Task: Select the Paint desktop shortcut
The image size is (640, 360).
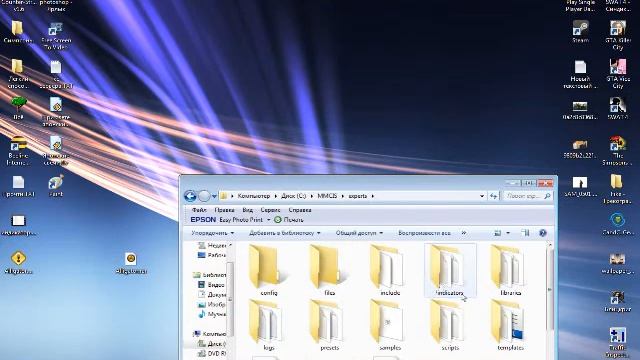Action: pos(56,186)
